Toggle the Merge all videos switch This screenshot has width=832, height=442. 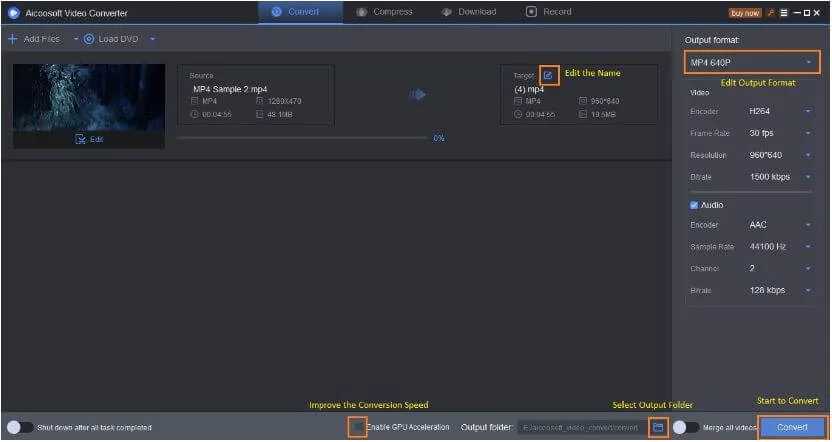[685, 427]
